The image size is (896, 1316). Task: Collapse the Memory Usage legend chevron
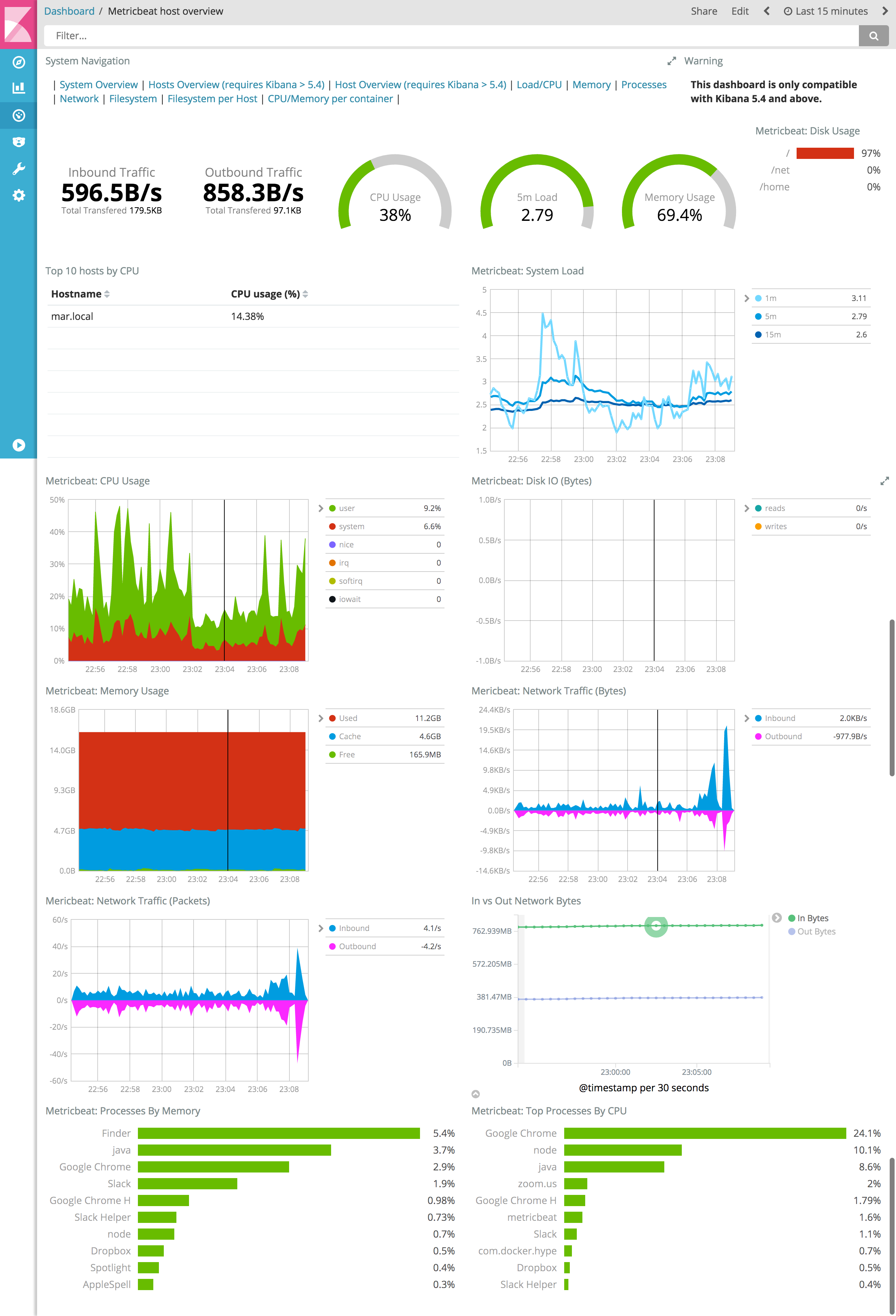[321, 719]
